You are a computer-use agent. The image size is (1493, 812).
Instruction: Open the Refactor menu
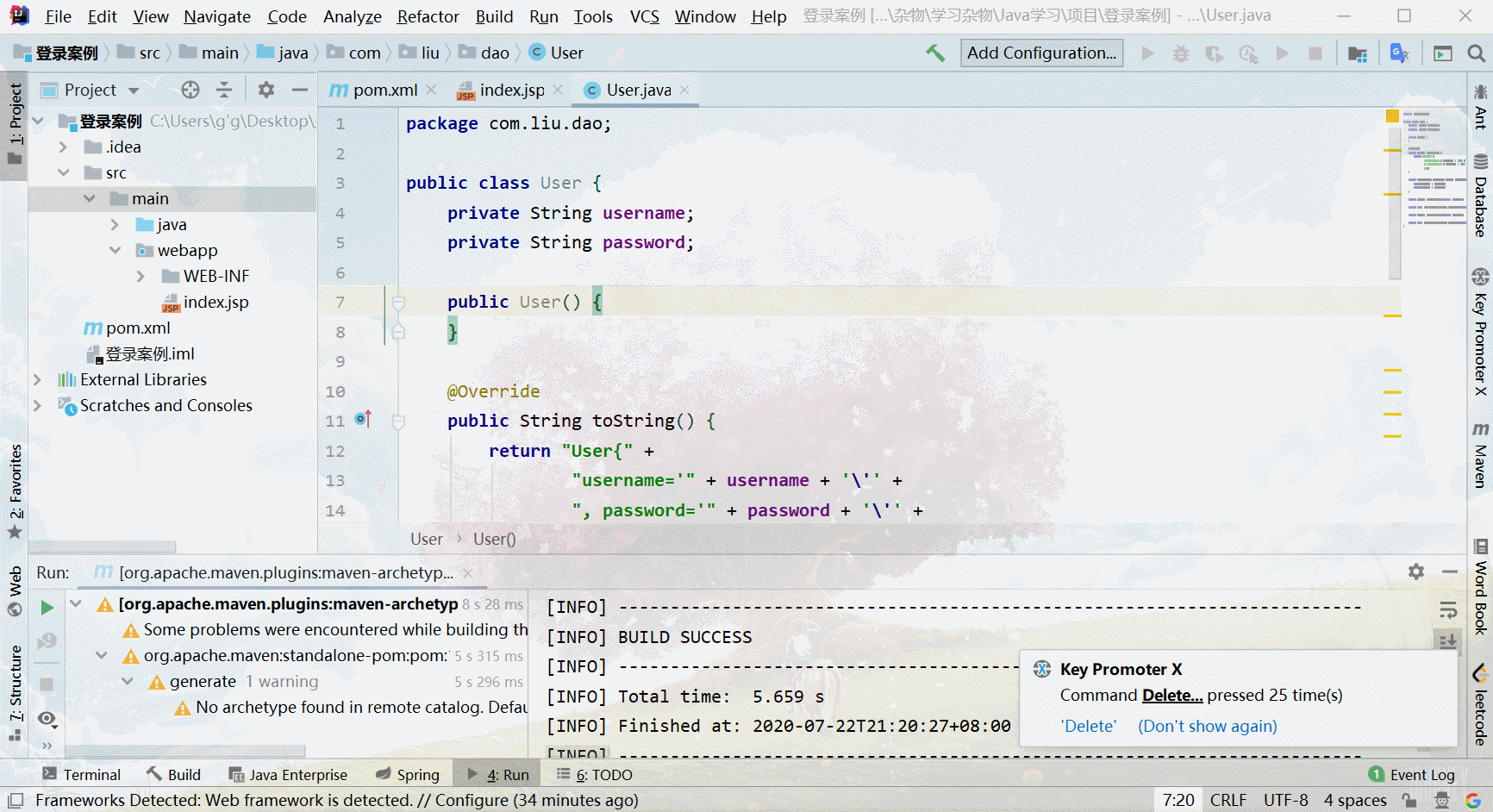pos(428,16)
